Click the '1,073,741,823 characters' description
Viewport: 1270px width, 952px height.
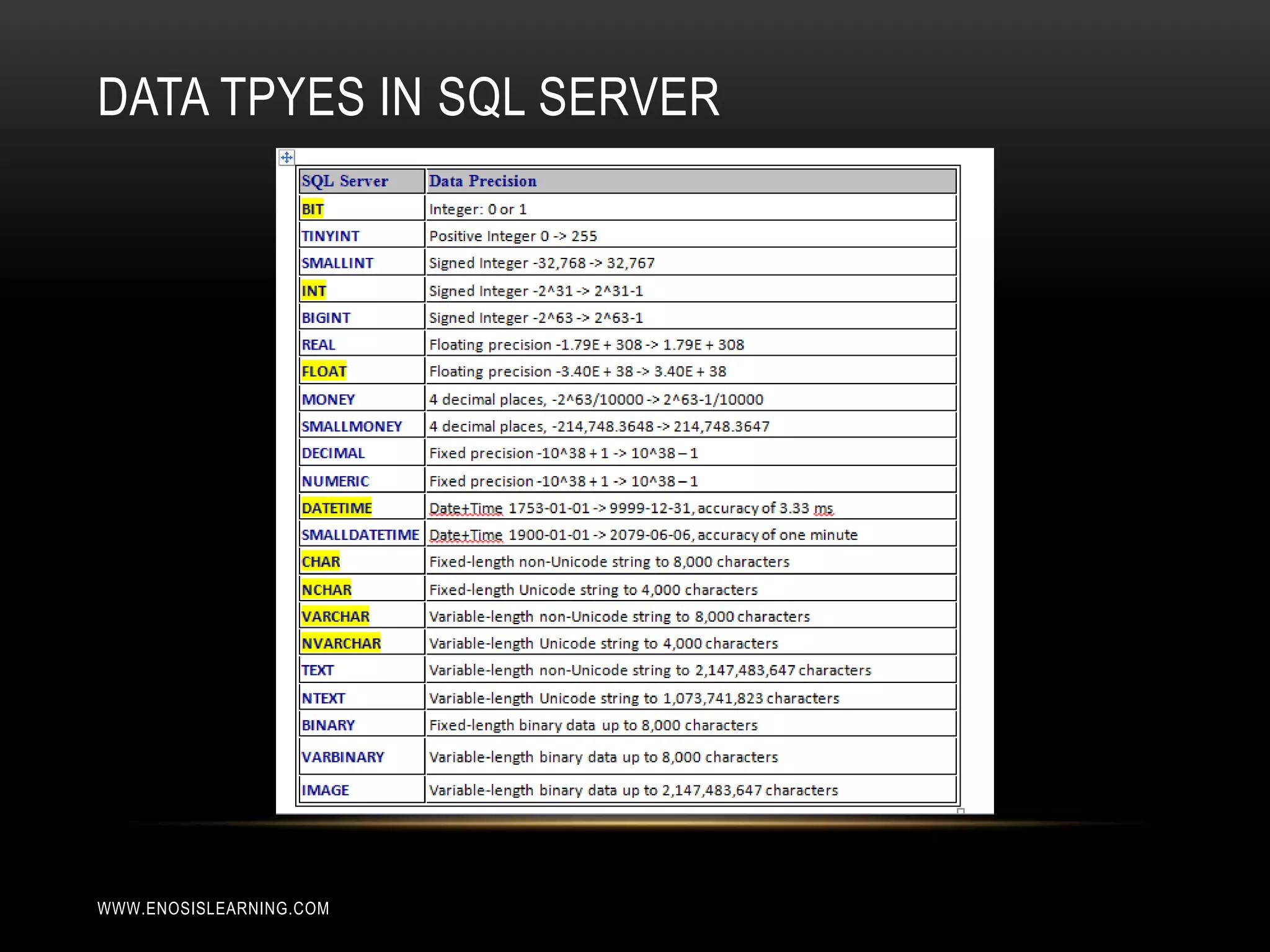691,698
